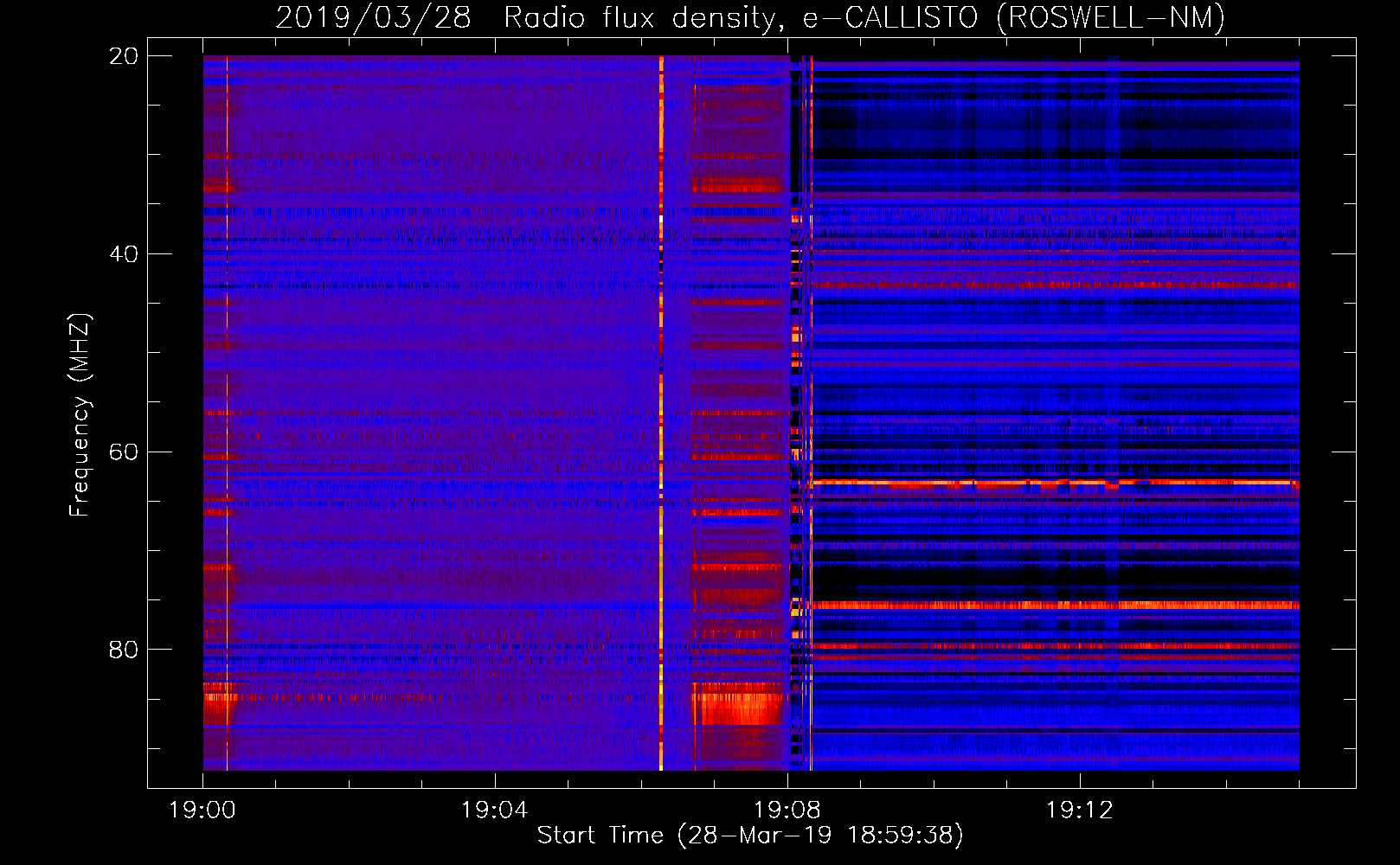Click the orange horizontal band near 76 MHz after 19:08
Screen dimensions: 1400x865
click(x=1055, y=605)
